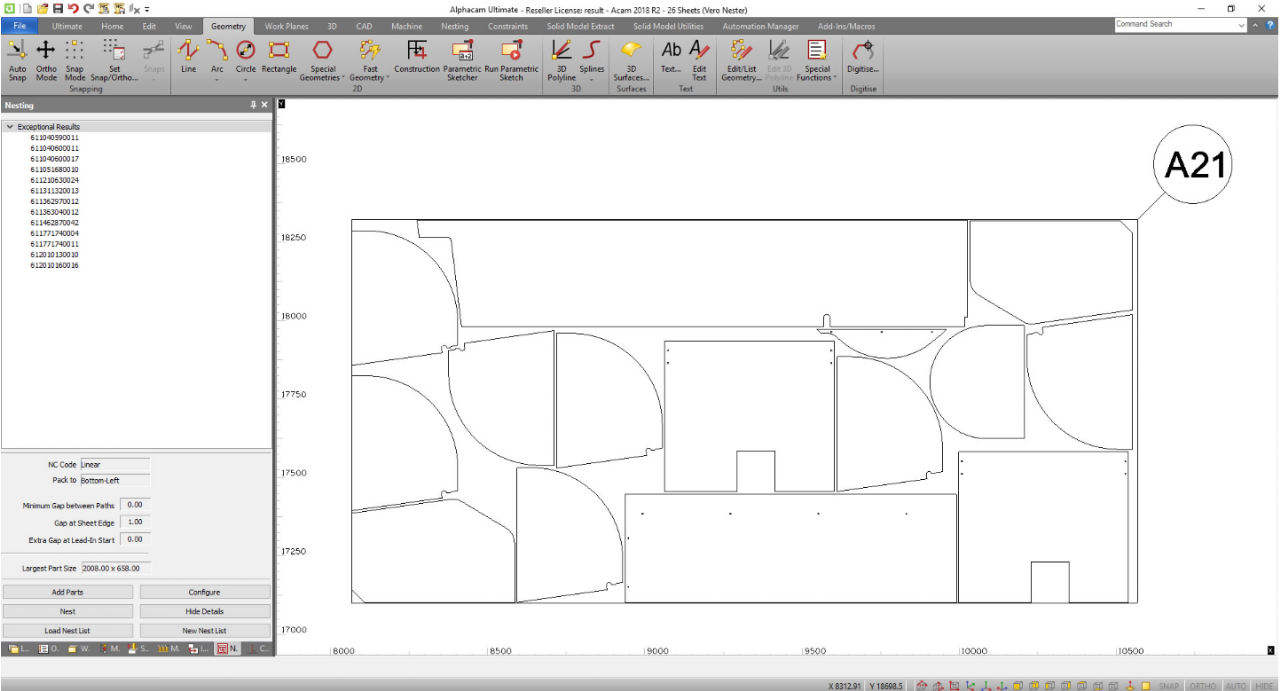Screen dimensions: 1280x691
Task: Pin the Nesting panel with the pushpin
Action: pyautogui.click(x=253, y=105)
